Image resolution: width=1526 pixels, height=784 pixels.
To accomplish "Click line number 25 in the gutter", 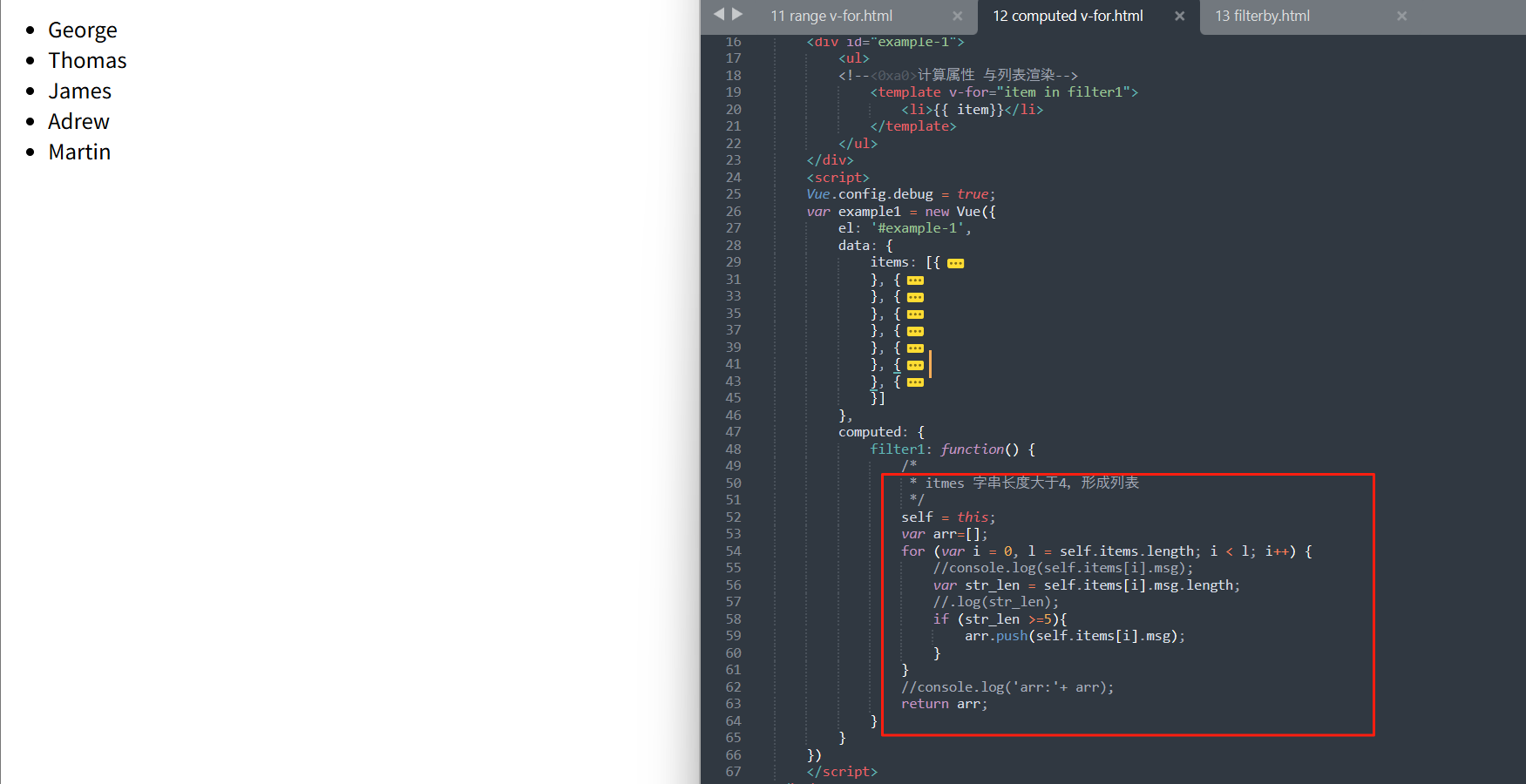I will [x=733, y=194].
